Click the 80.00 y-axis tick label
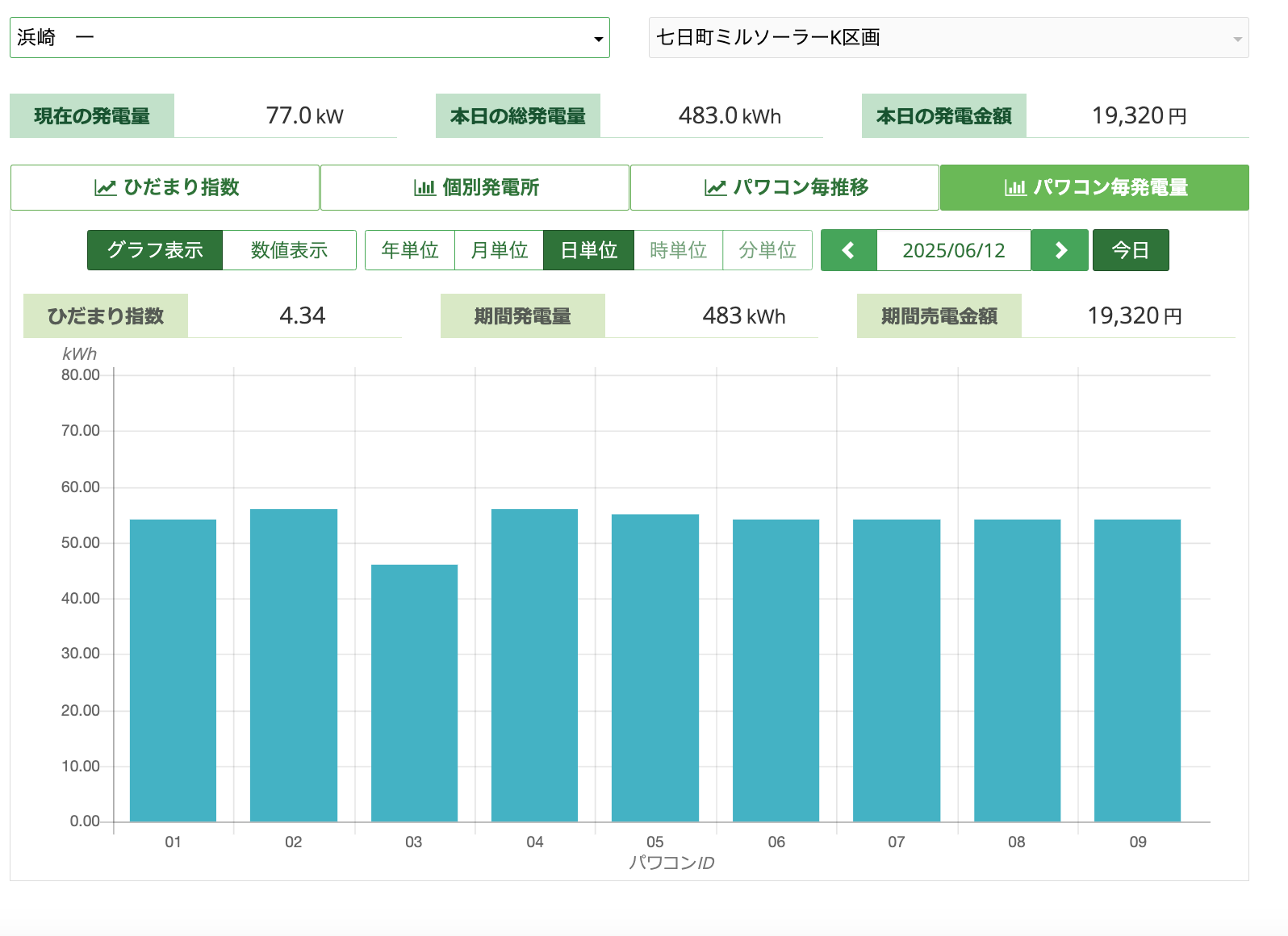The width and height of the screenshot is (1288, 936). pyautogui.click(x=81, y=375)
